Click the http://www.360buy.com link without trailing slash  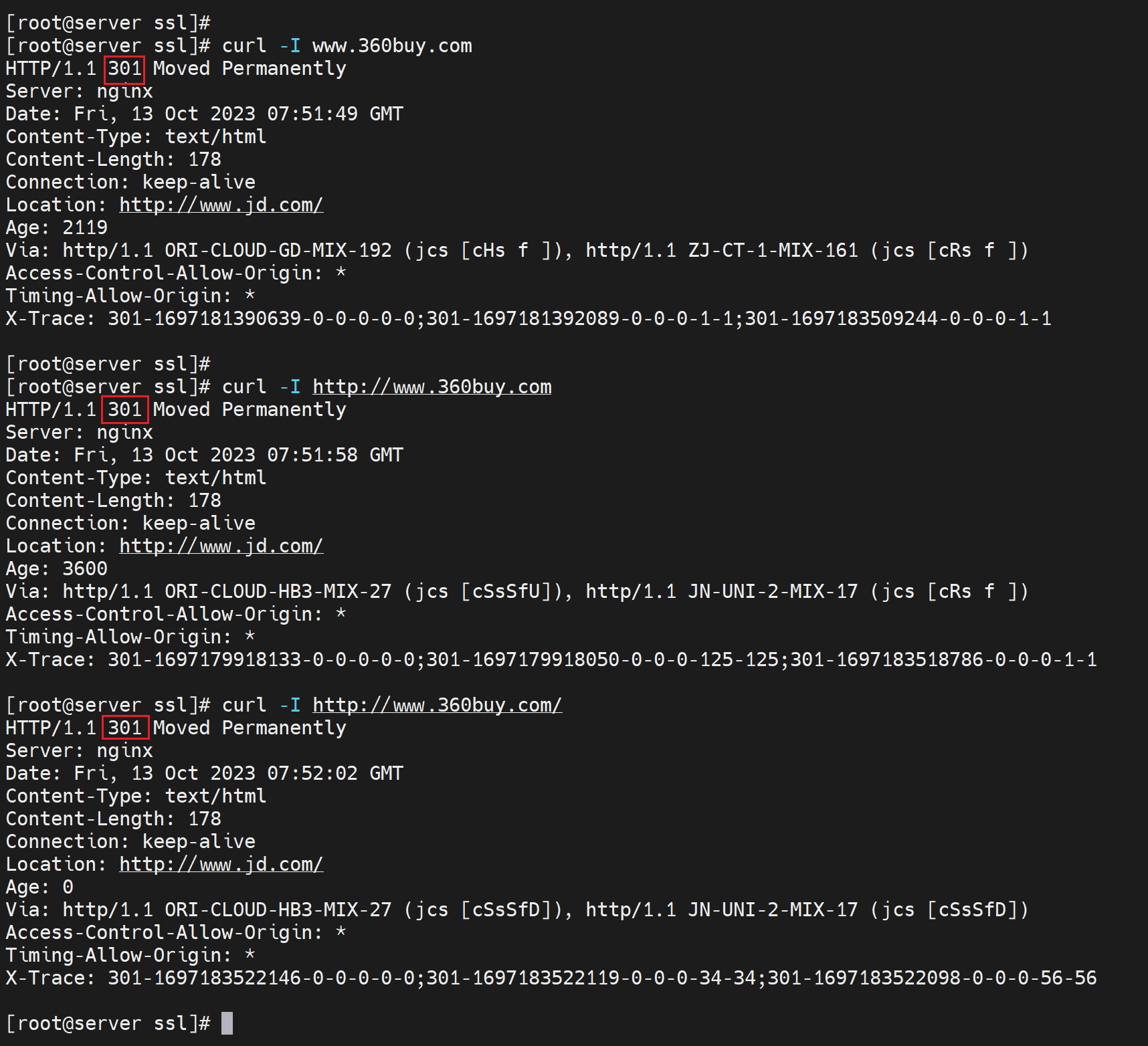(432, 387)
